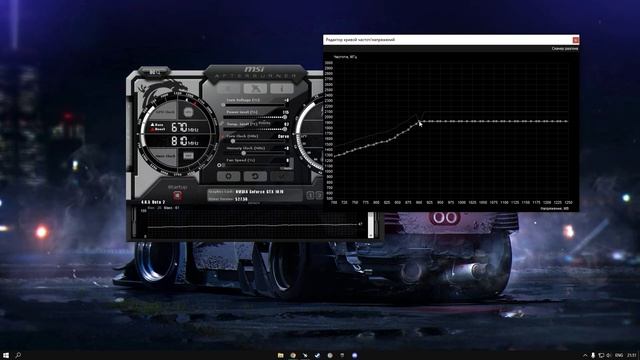640x360 pixels.
Task: Open Afterburner settings with the gear button
Action: (228, 176)
